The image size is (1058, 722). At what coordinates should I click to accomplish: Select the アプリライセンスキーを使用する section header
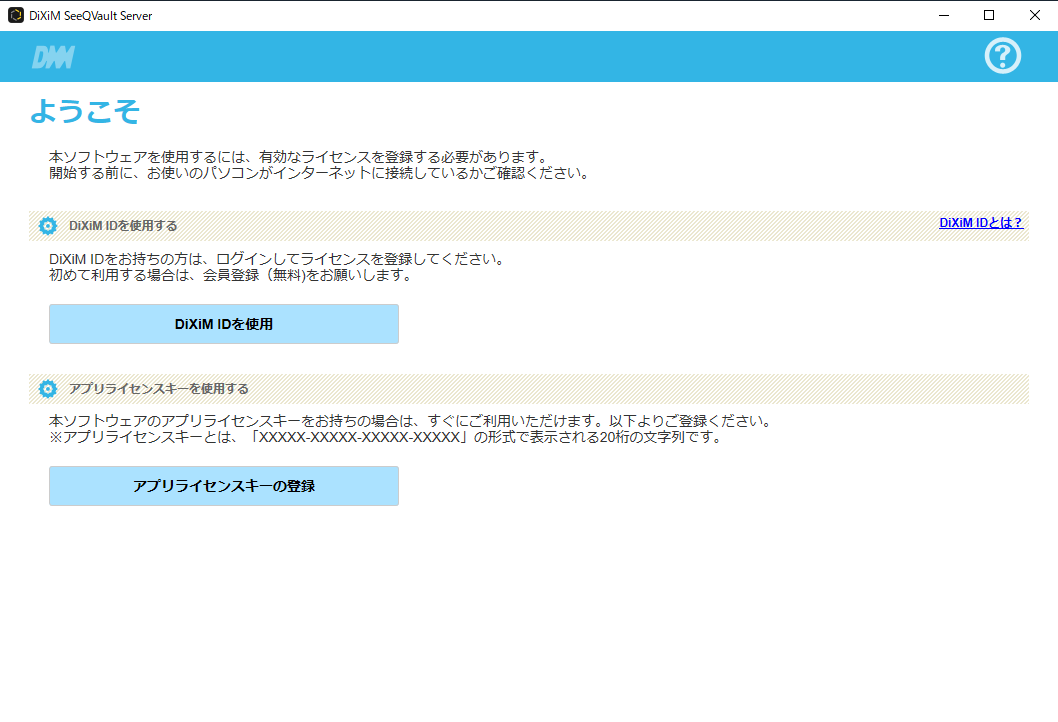159,389
